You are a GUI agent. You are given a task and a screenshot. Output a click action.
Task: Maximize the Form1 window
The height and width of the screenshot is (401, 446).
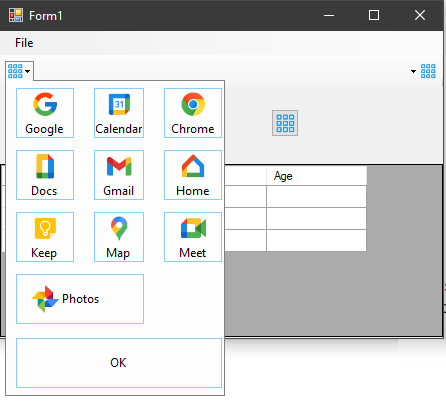point(374,15)
